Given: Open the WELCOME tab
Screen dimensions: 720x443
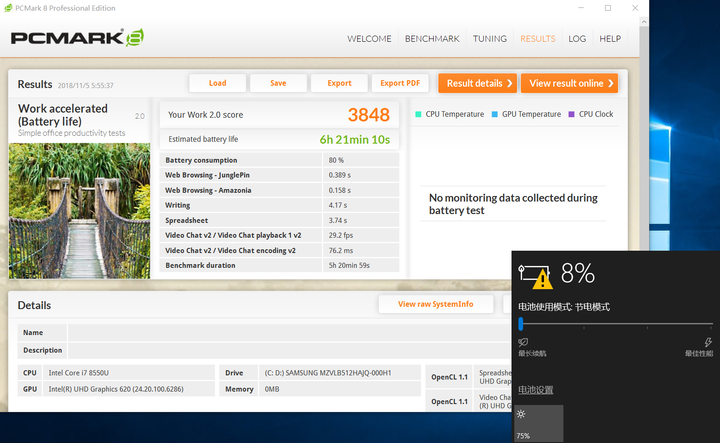Looking at the screenshot, I should coord(369,39).
